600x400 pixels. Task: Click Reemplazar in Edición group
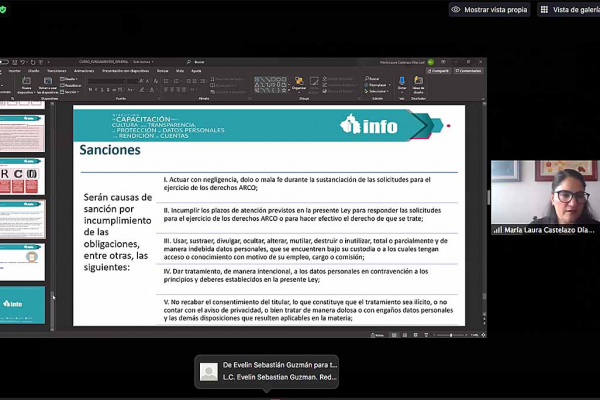click(x=377, y=85)
